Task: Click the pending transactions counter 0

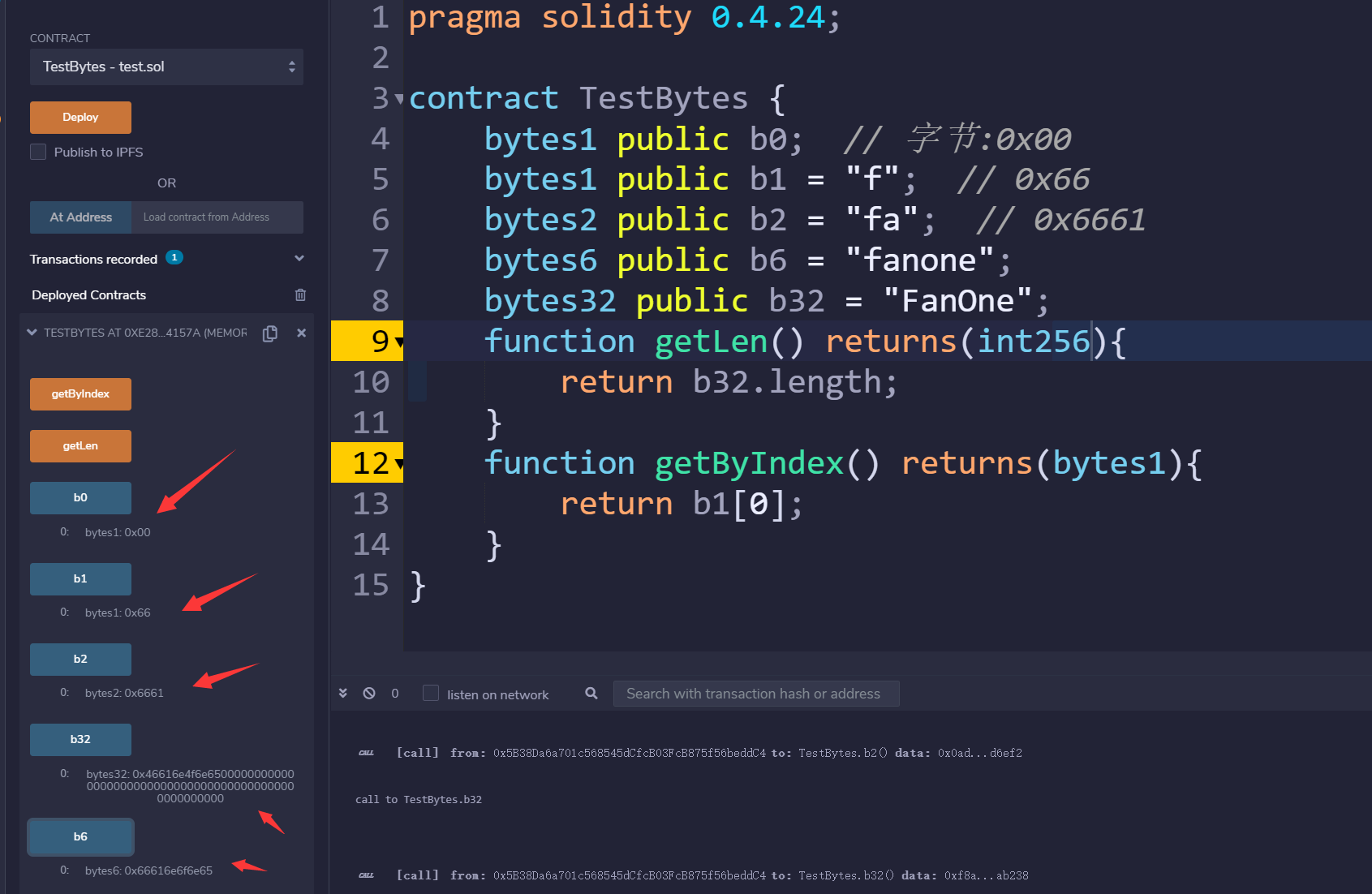Action: coord(395,694)
